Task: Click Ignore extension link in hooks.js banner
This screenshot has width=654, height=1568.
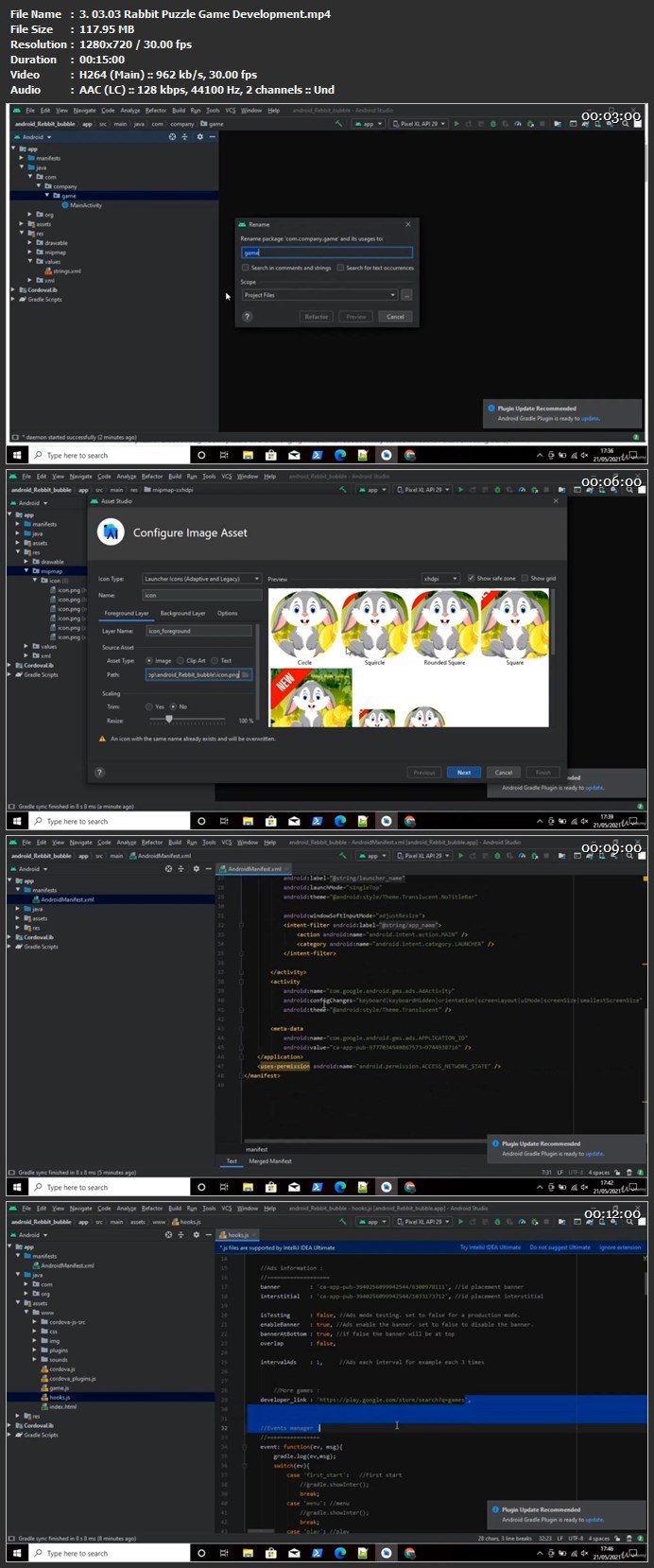Action: click(x=620, y=1247)
